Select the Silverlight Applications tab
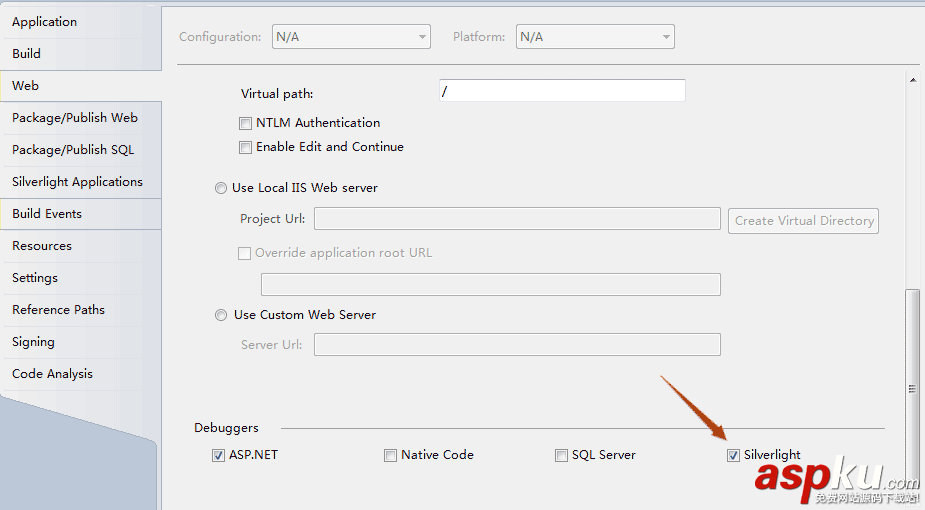Image resolution: width=925 pixels, height=510 pixels. point(77,182)
